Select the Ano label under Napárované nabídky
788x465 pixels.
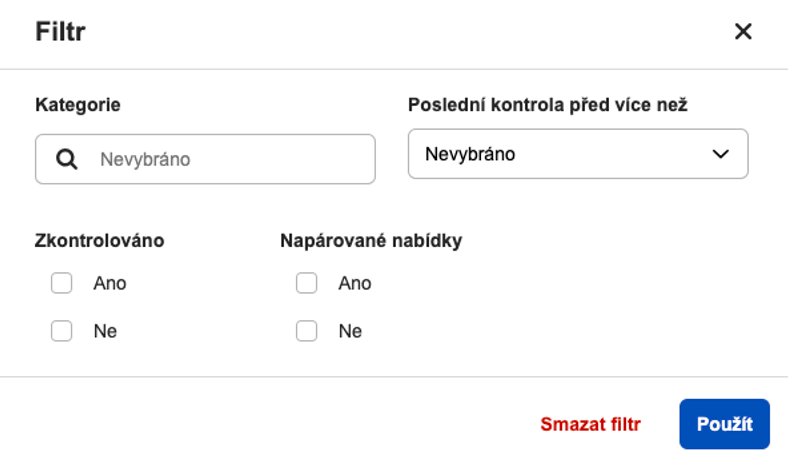click(x=355, y=283)
